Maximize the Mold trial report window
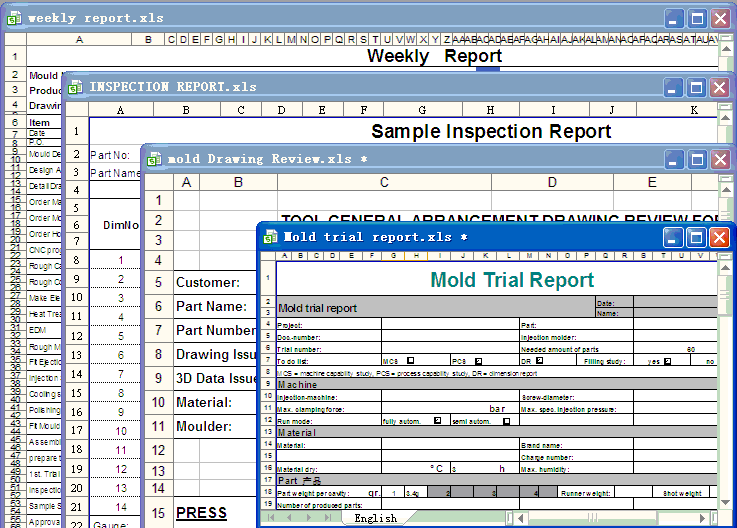Viewport: 737px width, 528px height. pos(697,237)
